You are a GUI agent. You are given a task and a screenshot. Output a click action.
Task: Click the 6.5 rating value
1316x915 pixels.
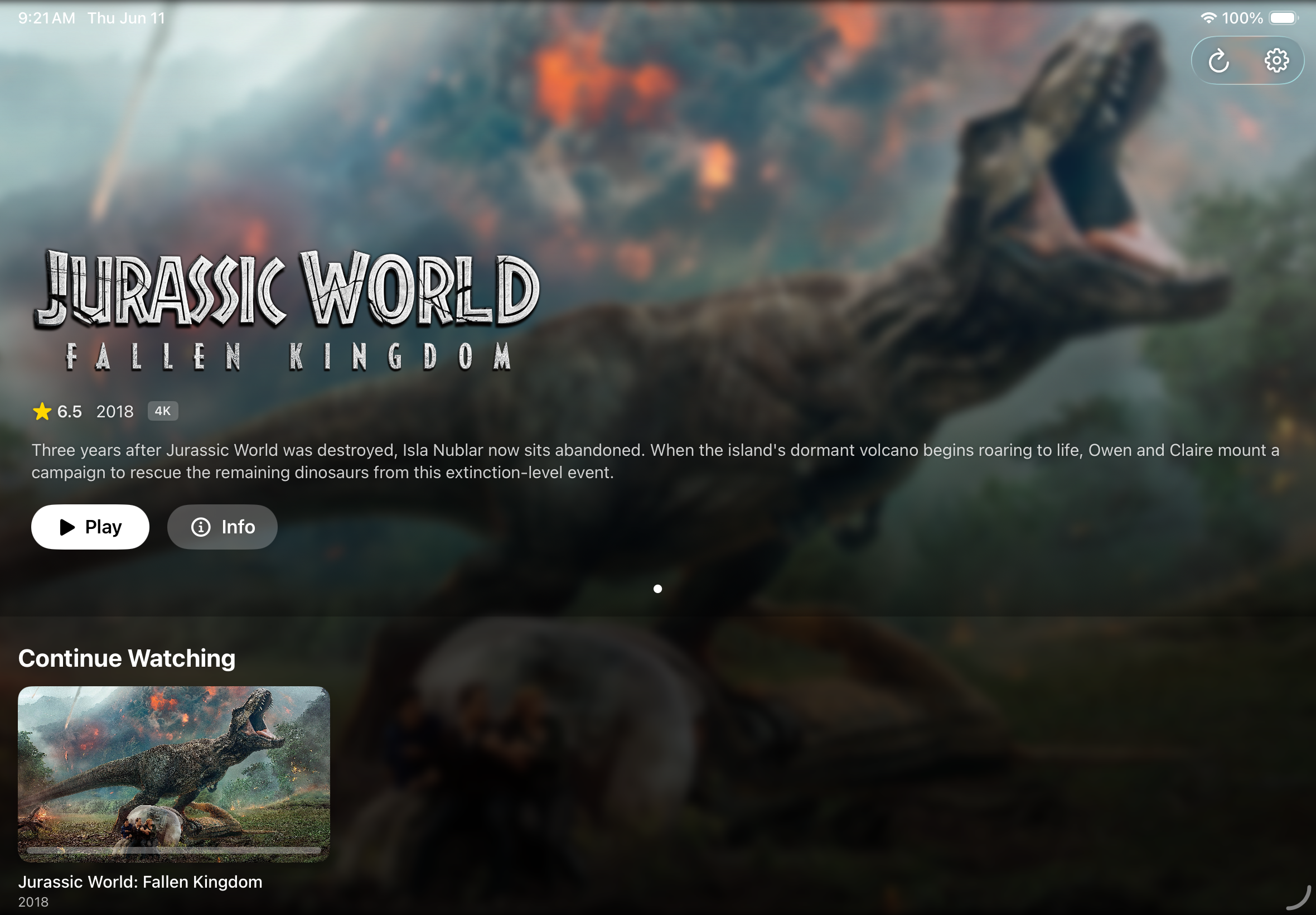(69, 412)
